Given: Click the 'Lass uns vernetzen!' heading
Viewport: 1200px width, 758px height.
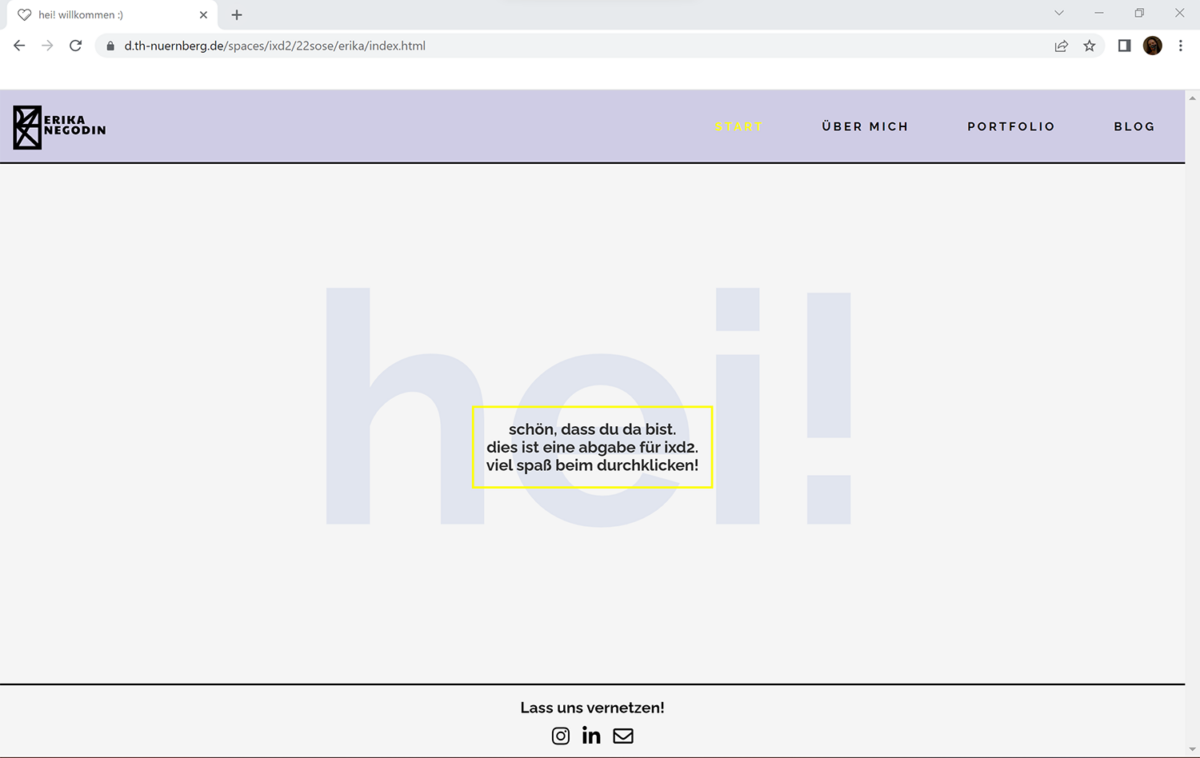Looking at the screenshot, I should click(592, 708).
